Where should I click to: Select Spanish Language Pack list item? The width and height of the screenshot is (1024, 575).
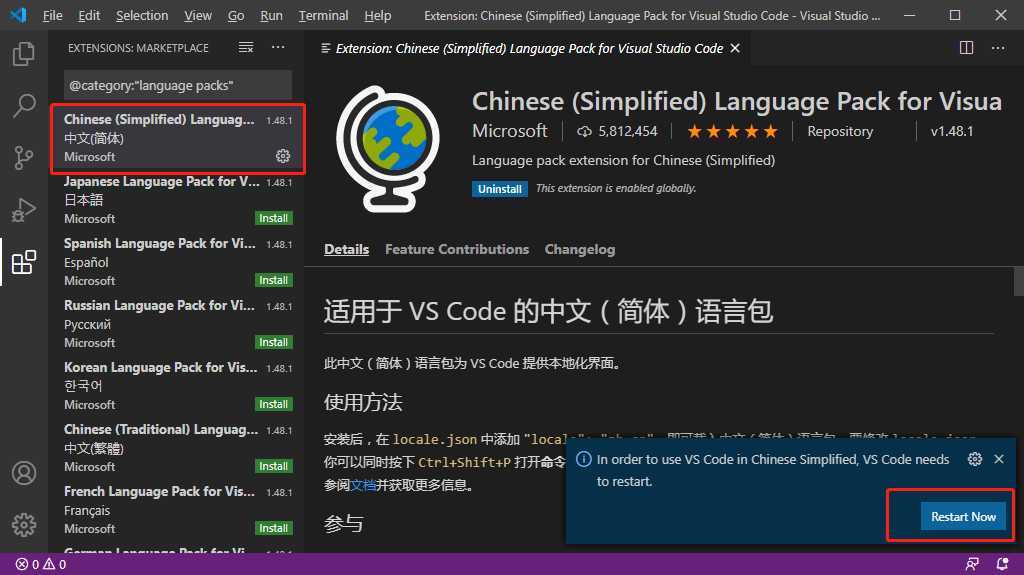[178, 262]
